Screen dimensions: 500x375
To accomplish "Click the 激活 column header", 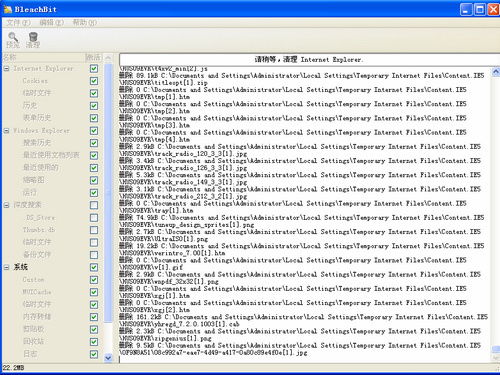I will click(93, 57).
